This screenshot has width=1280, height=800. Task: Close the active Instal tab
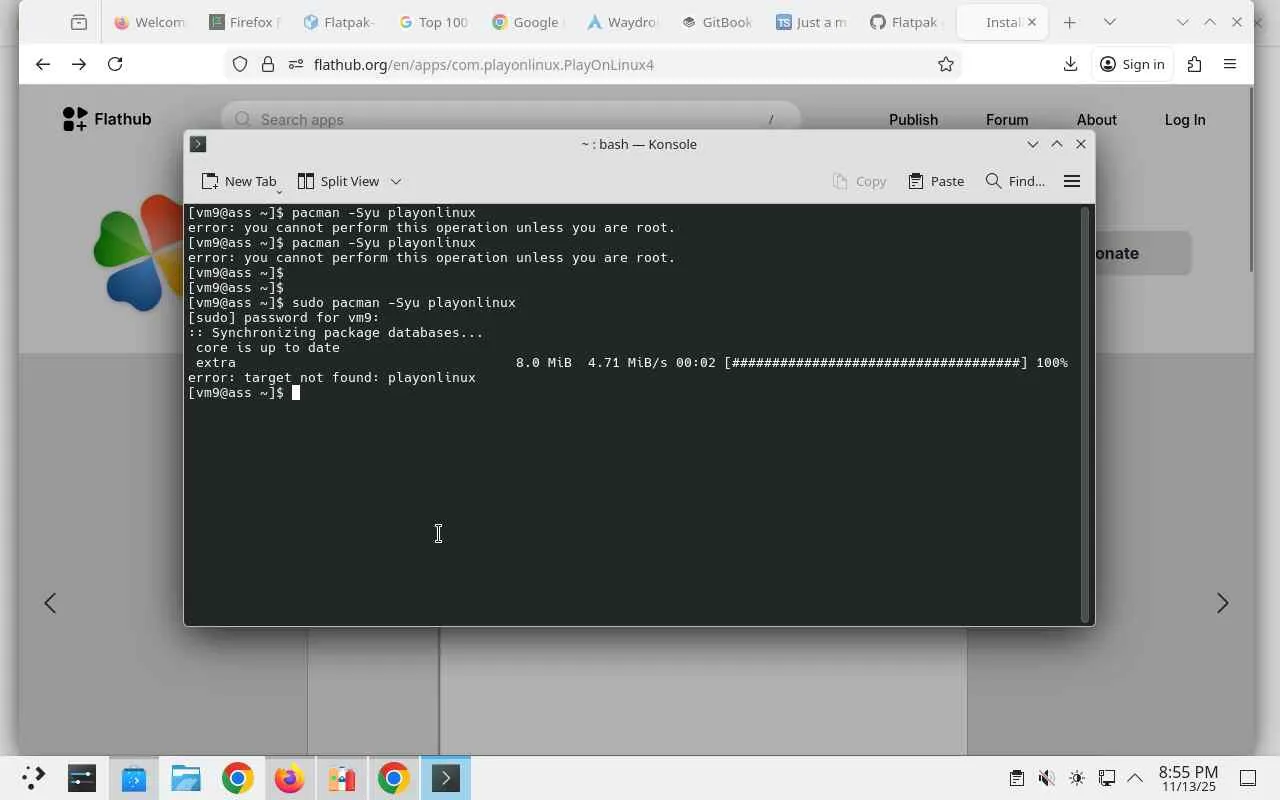point(1031,22)
